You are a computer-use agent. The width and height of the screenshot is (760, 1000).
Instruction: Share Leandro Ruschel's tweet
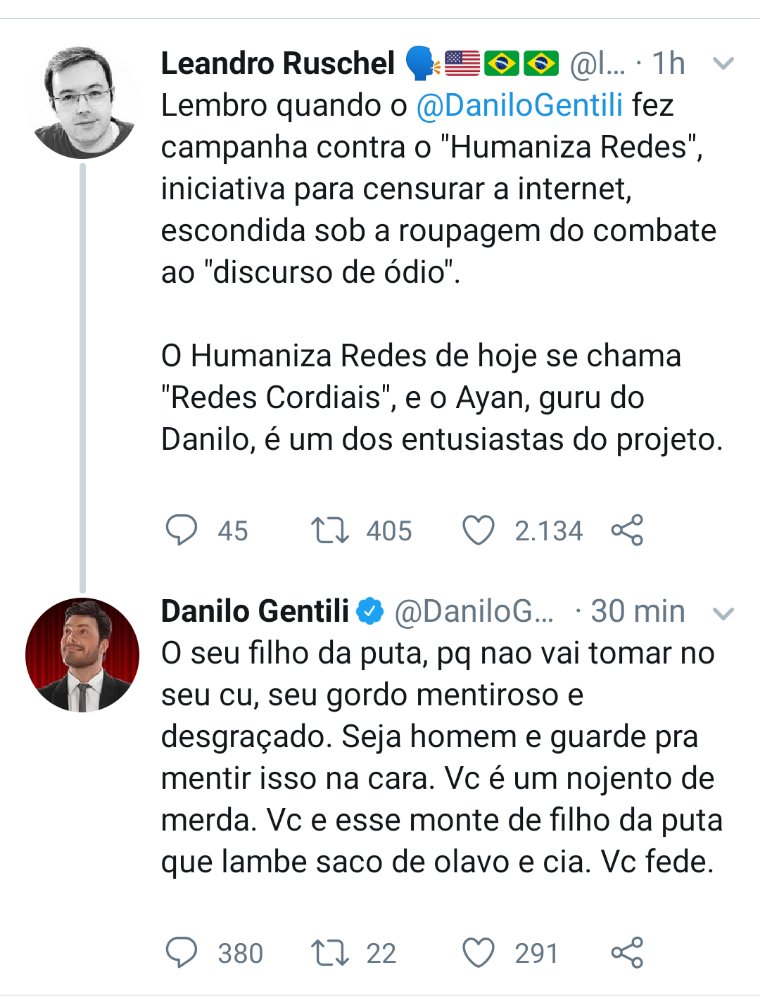pyautogui.click(x=626, y=530)
